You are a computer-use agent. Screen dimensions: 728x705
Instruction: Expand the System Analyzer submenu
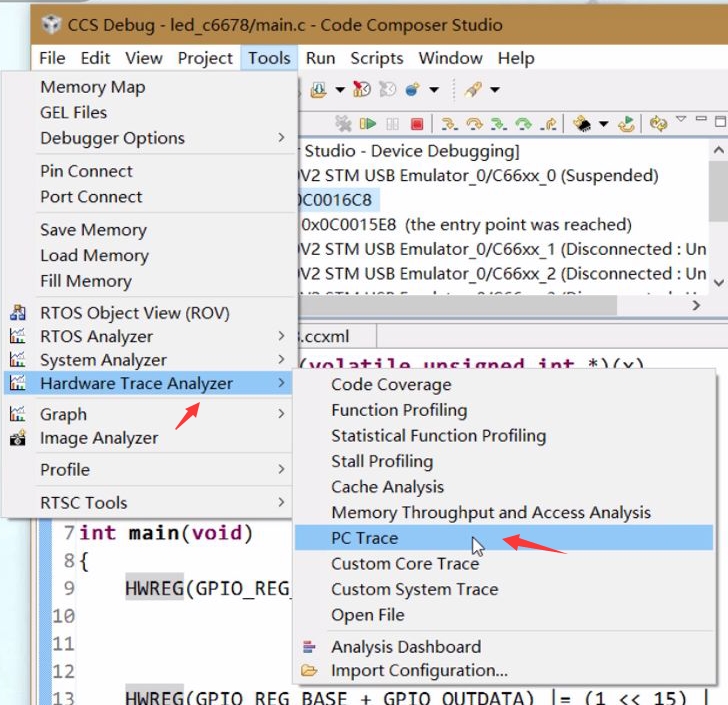pos(281,359)
